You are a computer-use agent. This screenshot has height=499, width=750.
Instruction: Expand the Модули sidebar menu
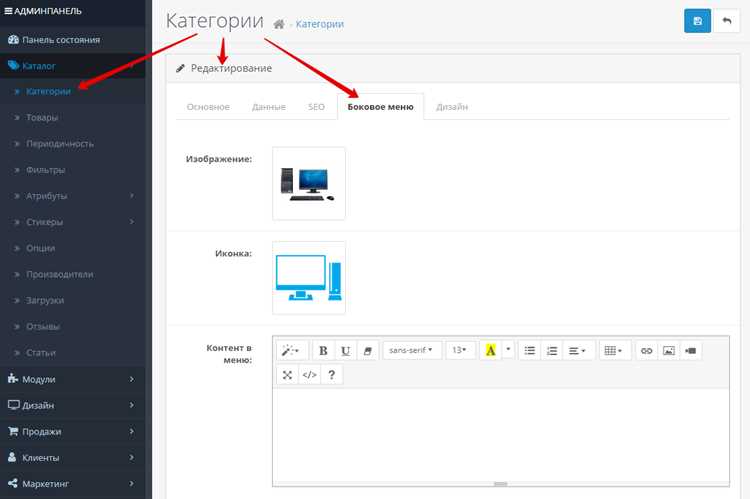click(73, 379)
